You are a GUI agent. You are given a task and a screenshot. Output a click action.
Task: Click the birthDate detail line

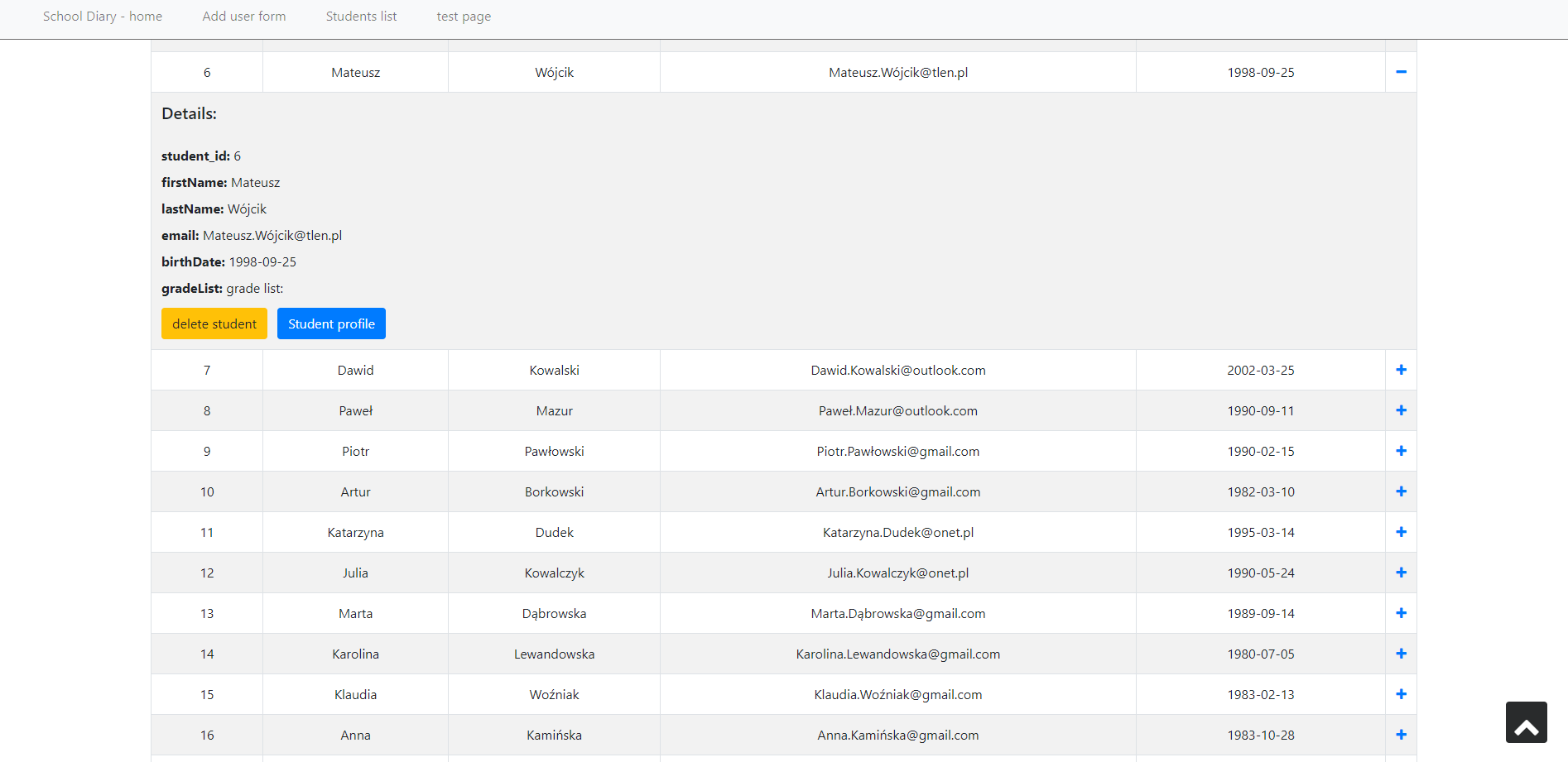coord(229,261)
